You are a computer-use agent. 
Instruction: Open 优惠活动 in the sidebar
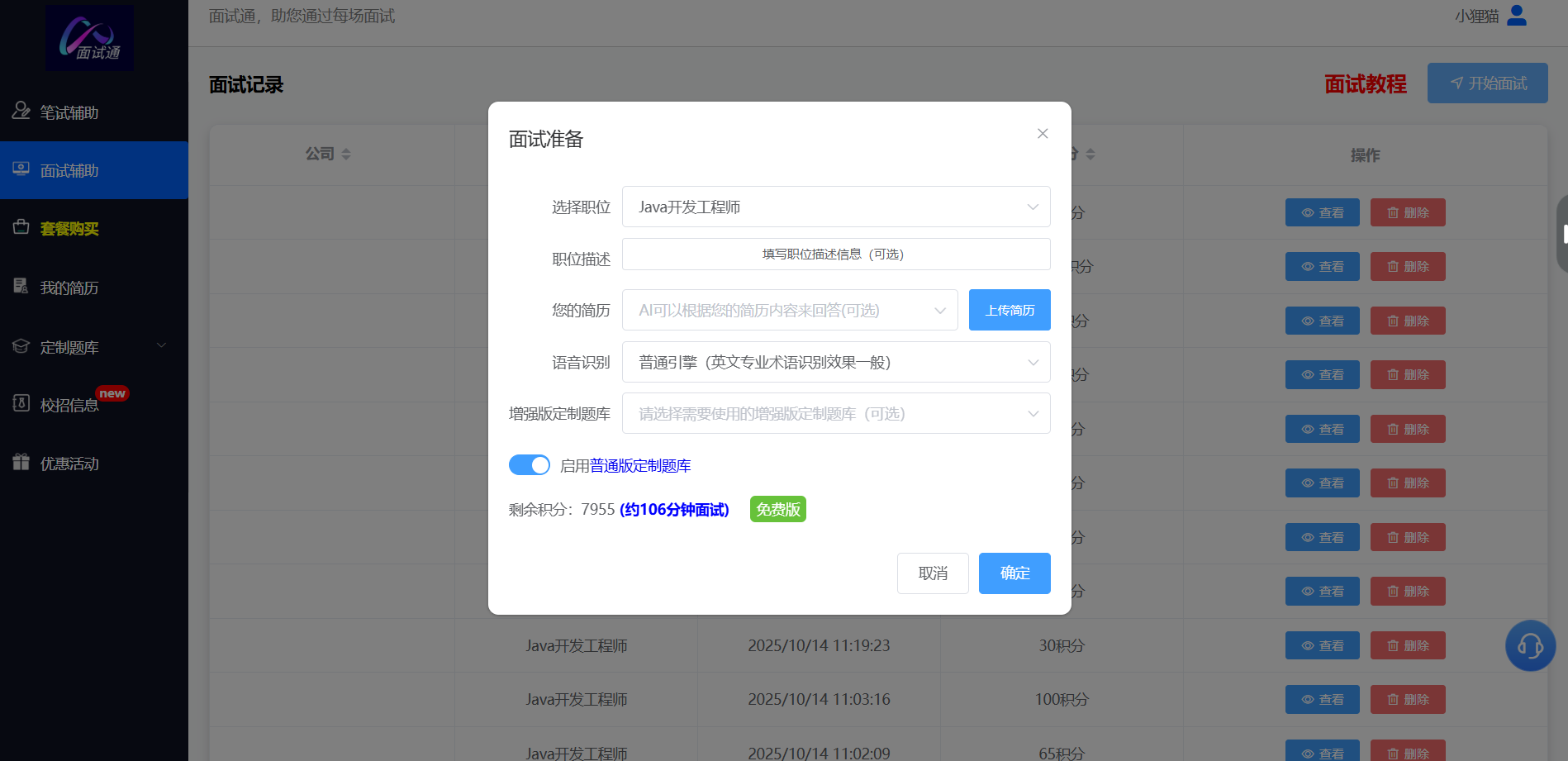tap(94, 464)
